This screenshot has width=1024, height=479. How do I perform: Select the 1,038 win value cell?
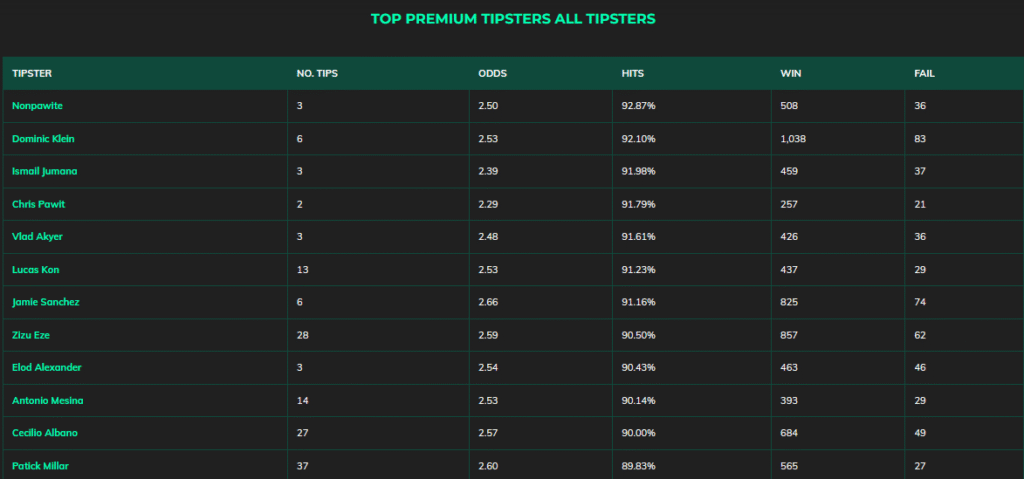point(838,139)
